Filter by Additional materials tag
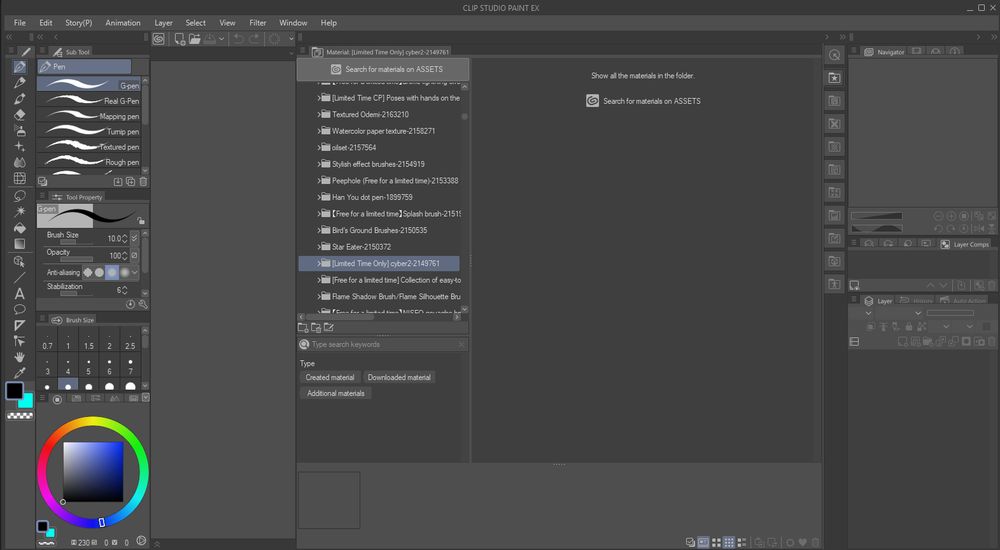The image size is (1000, 550). coord(335,393)
